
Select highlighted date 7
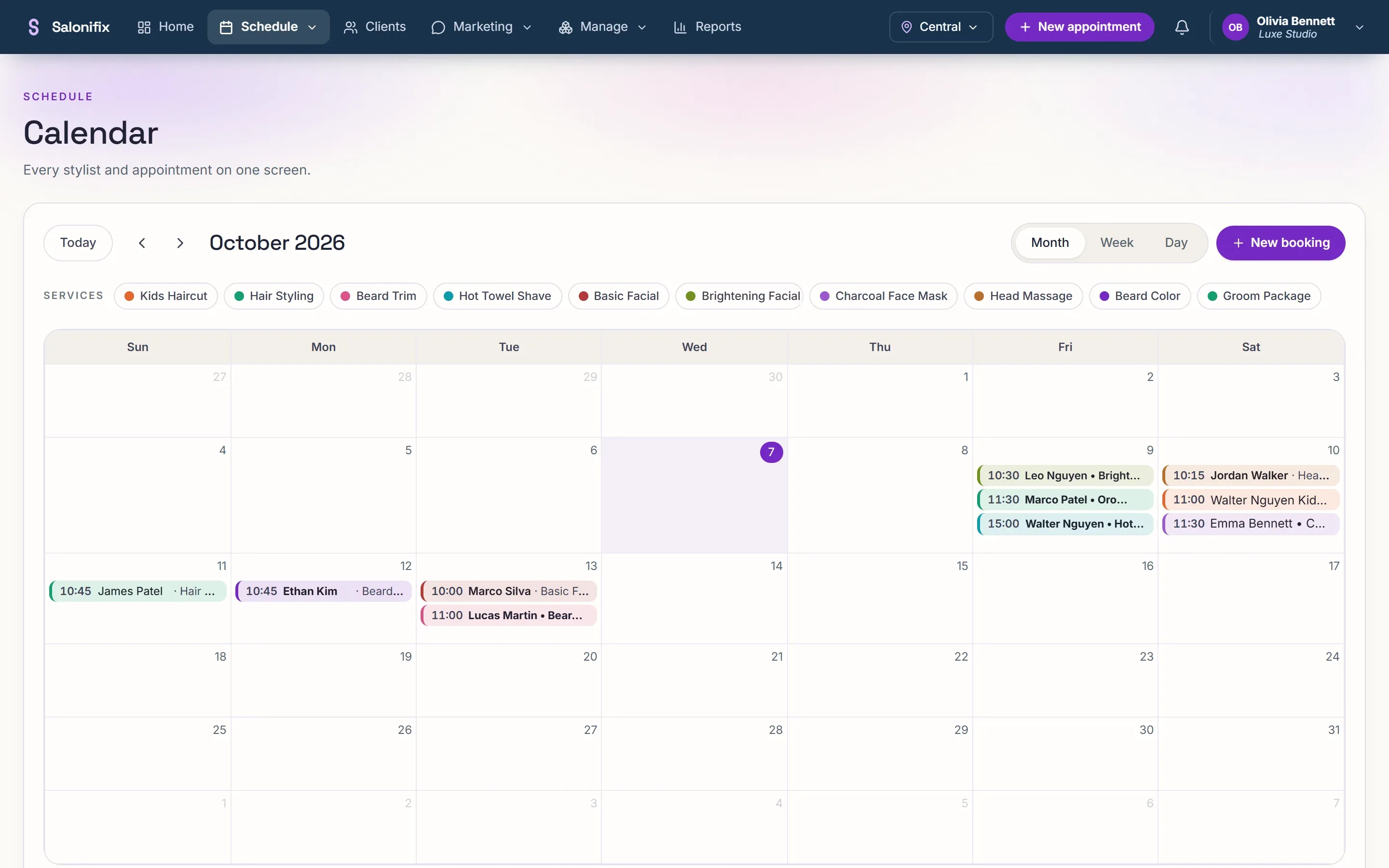click(x=771, y=452)
